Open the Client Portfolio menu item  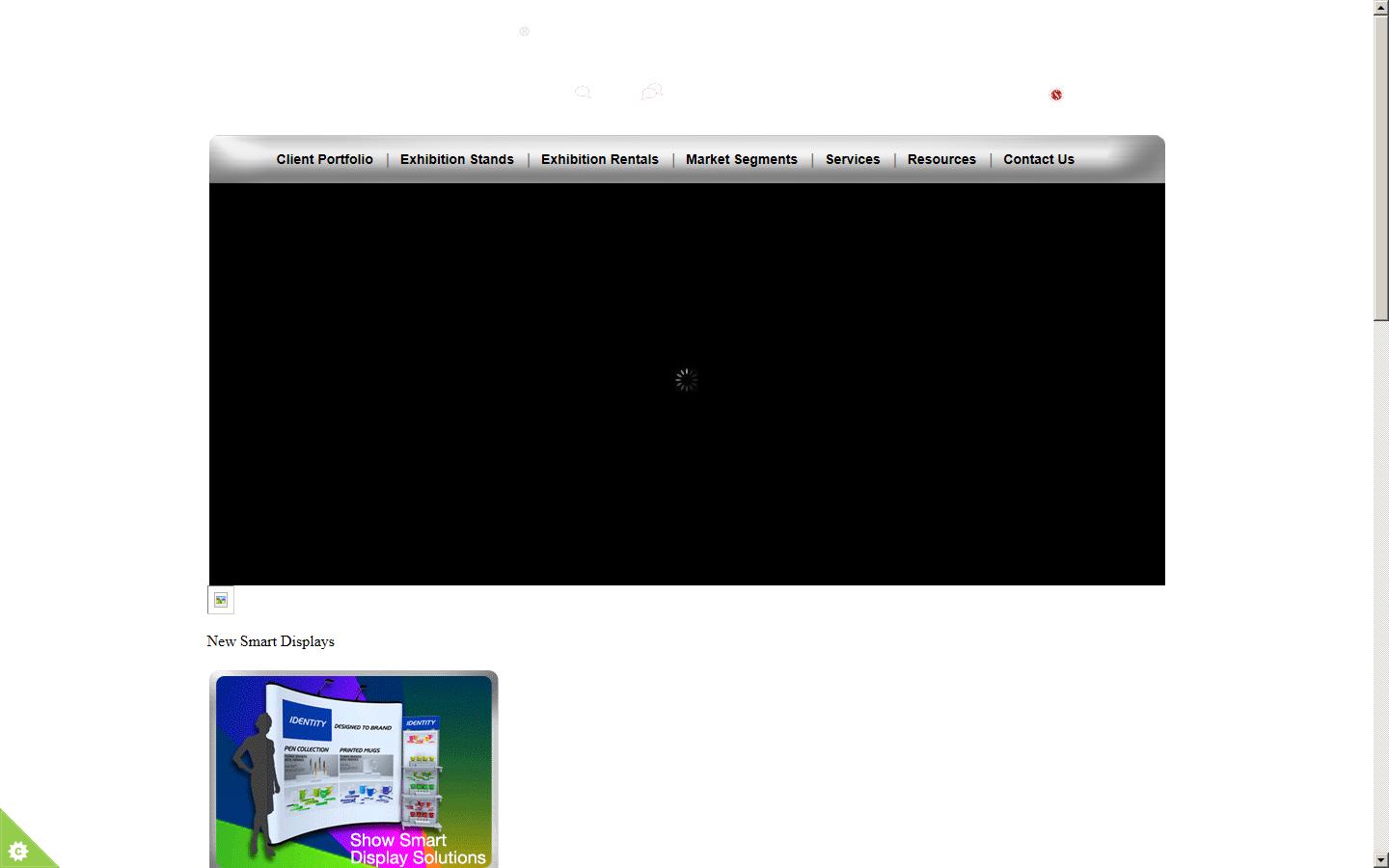[324, 159]
